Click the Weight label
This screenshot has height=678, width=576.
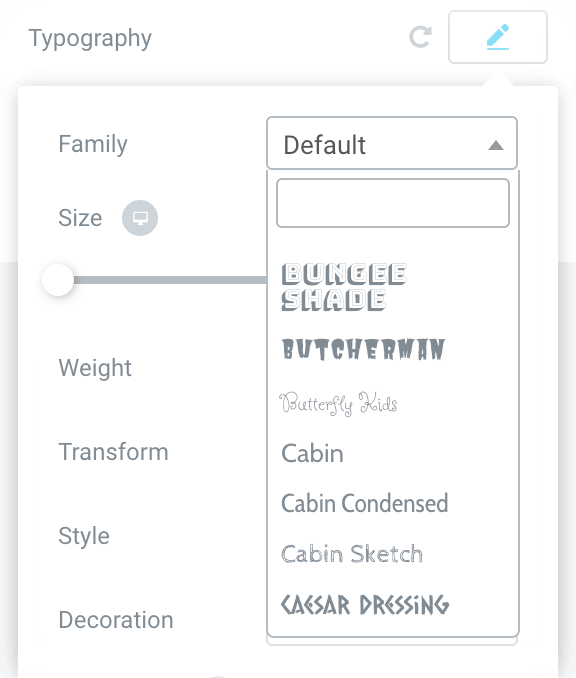pos(95,369)
